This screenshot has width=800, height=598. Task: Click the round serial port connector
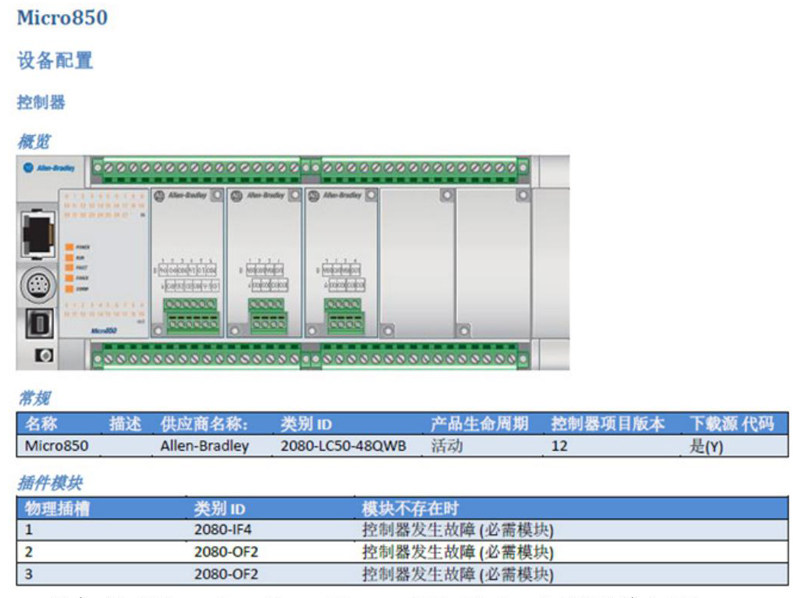coord(38,284)
